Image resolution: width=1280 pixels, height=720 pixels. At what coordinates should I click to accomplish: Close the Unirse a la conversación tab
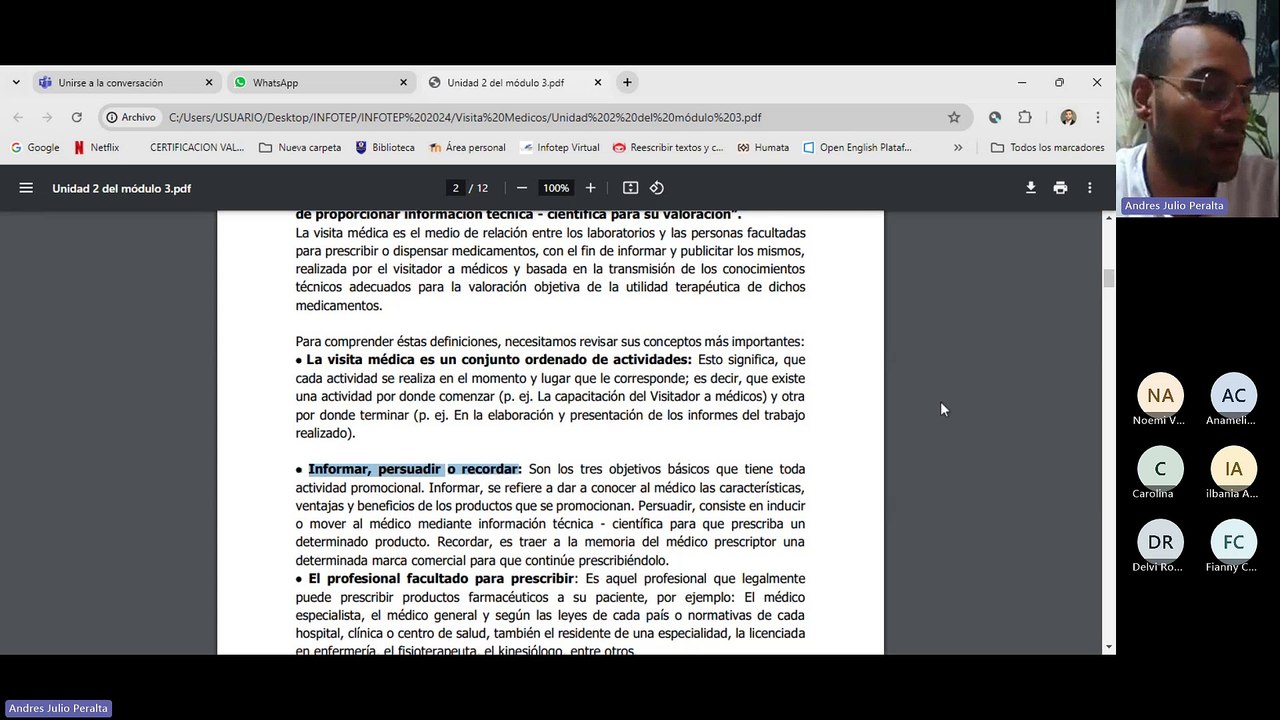click(209, 82)
